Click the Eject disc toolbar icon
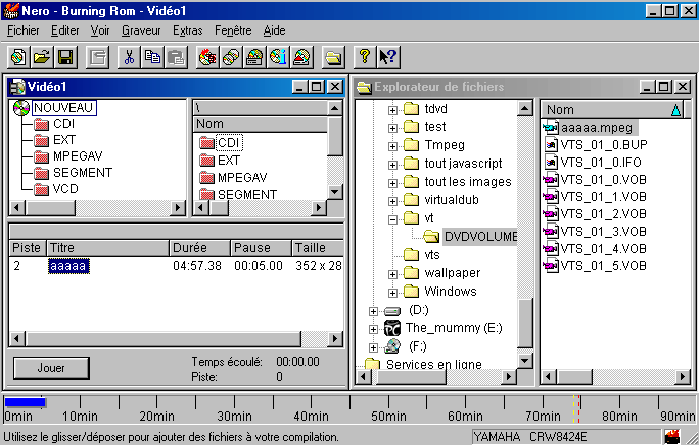 point(302,57)
